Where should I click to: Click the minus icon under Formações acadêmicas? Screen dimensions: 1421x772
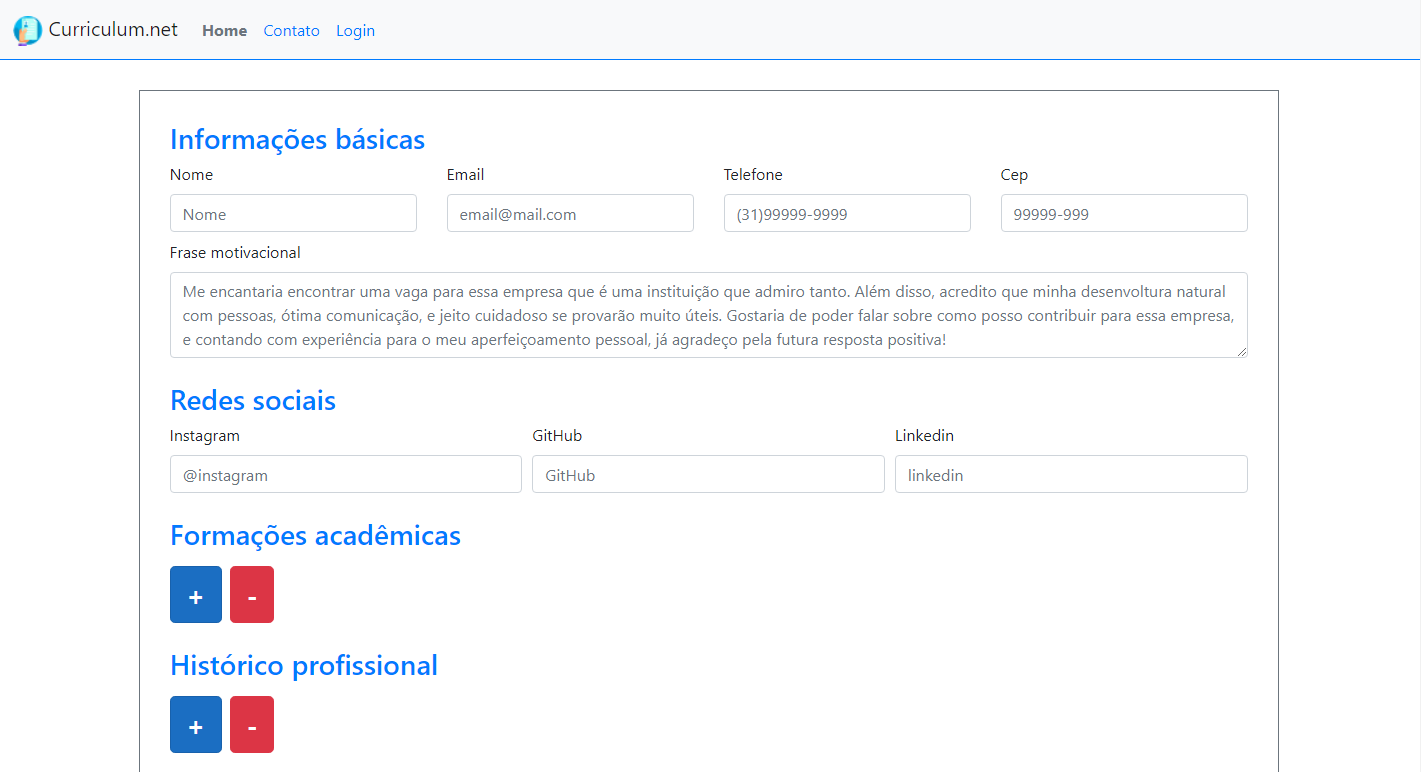coord(251,594)
